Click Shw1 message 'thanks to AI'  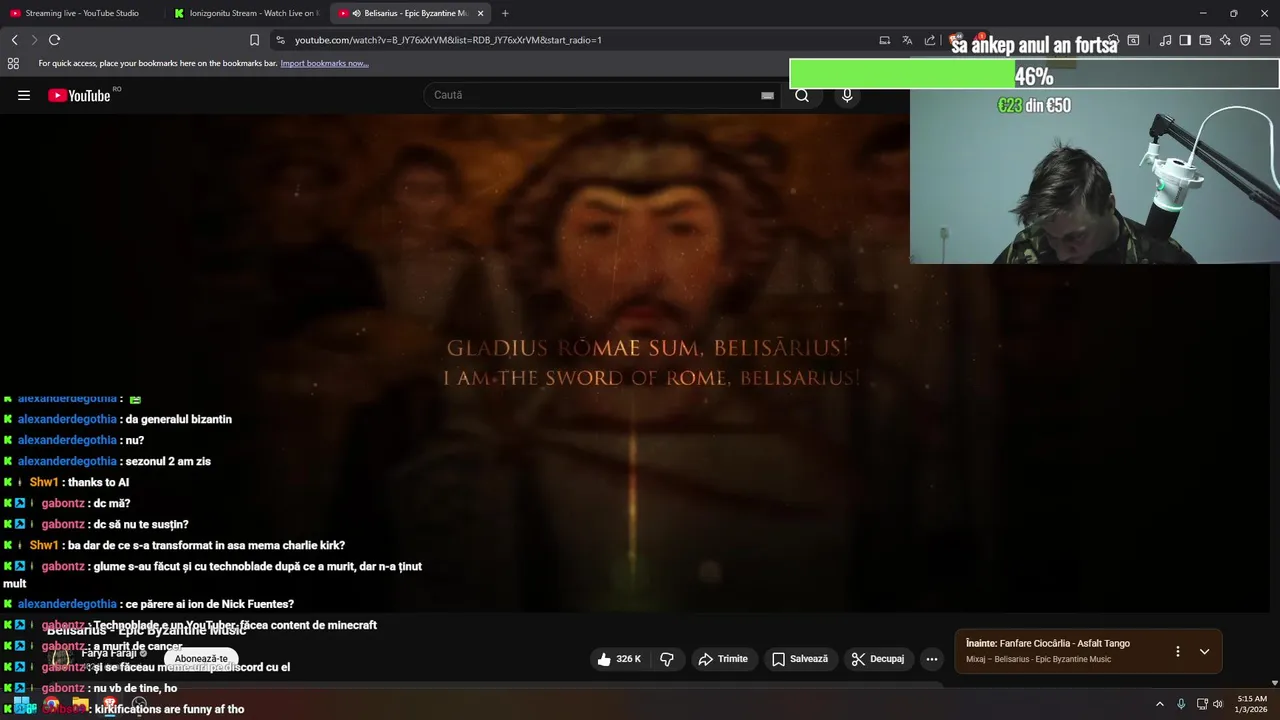click(98, 482)
